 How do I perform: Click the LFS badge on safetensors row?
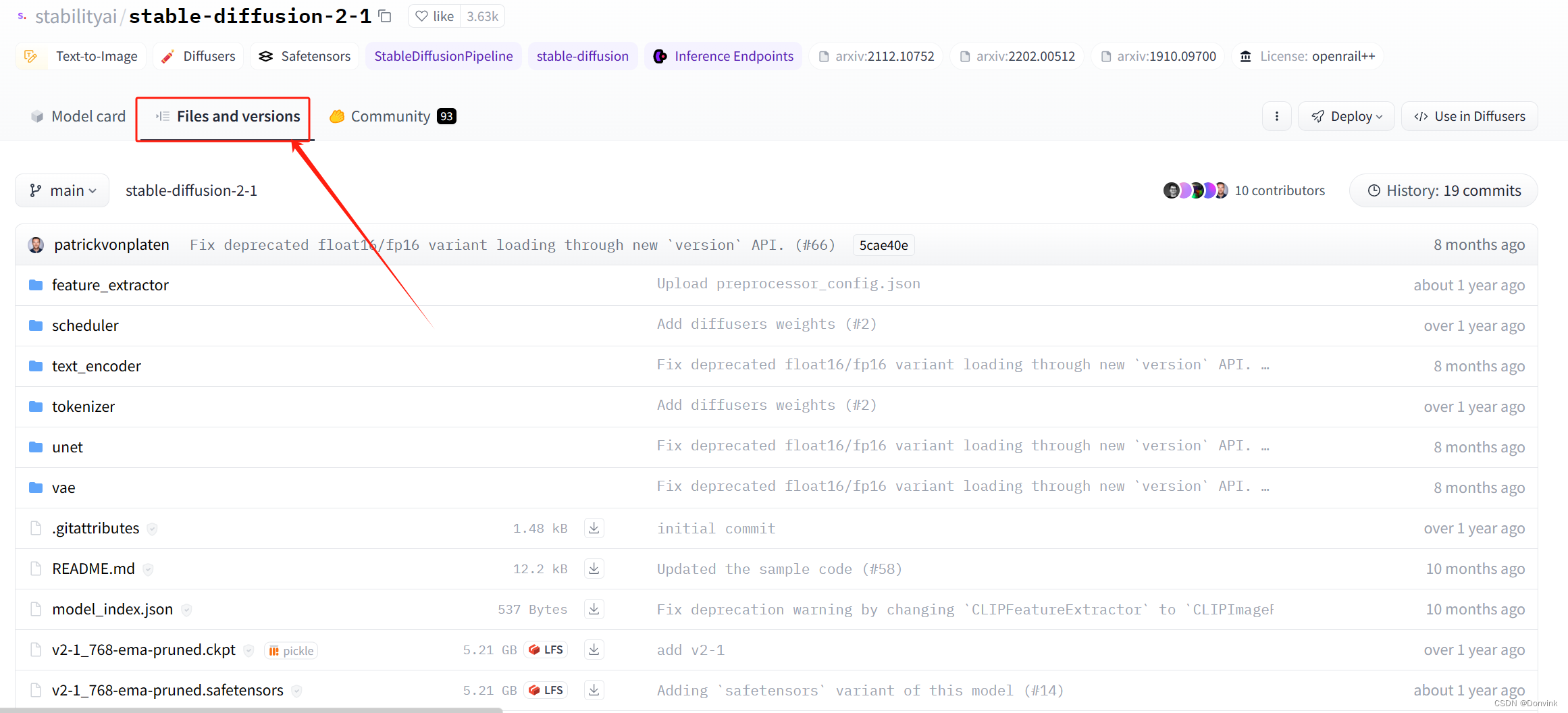546,690
